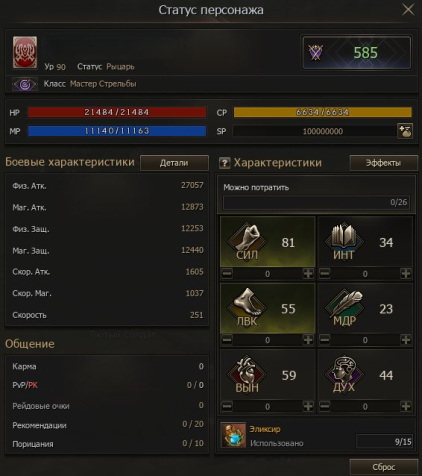Decrease ВЫН with the minus button
This screenshot has height=476, width=422.
pyautogui.click(x=227, y=406)
